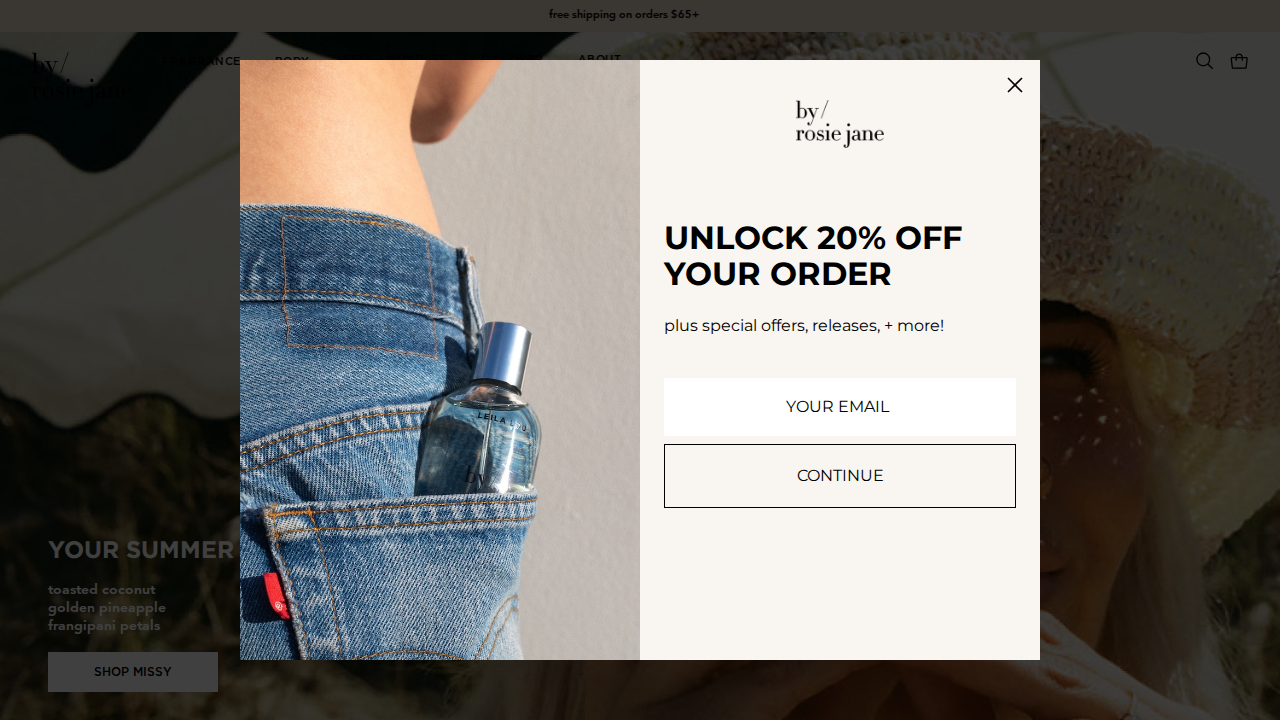Open the BODY menu
This screenshot has width=1280, height=720.
(x=292, y=61)
